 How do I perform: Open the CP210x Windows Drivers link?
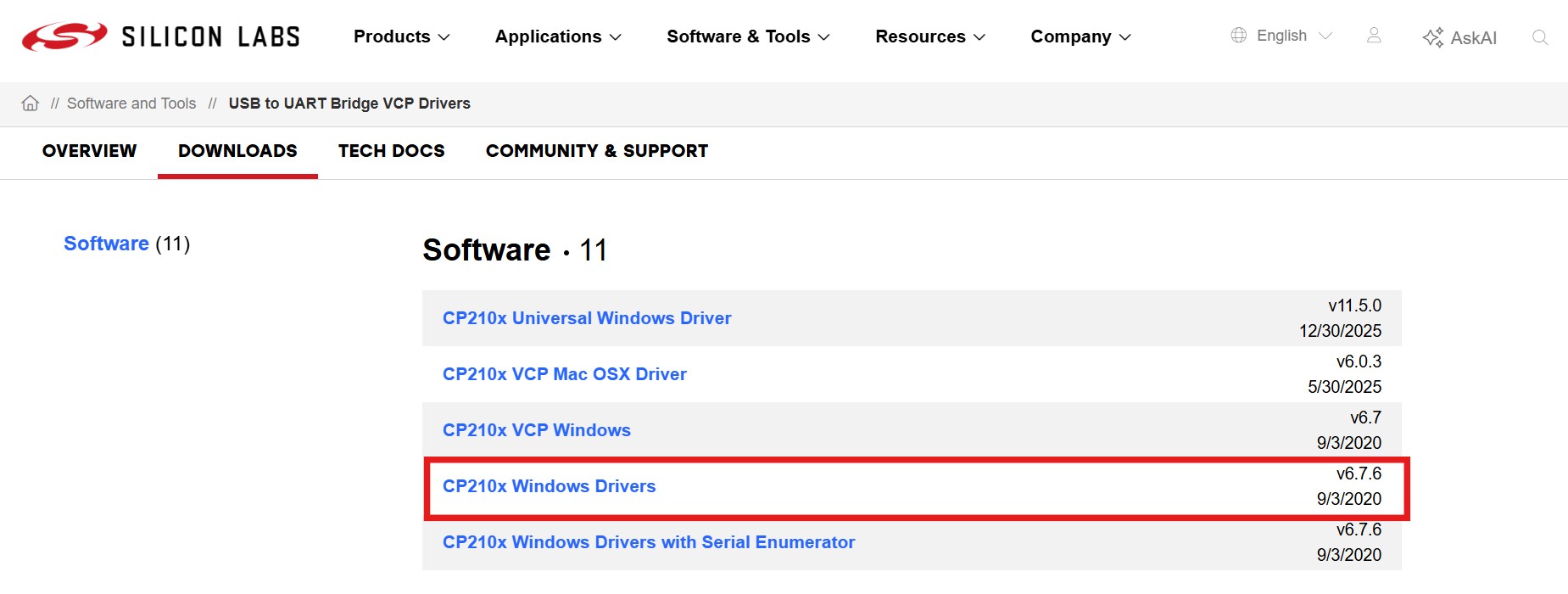coord(550,486)
